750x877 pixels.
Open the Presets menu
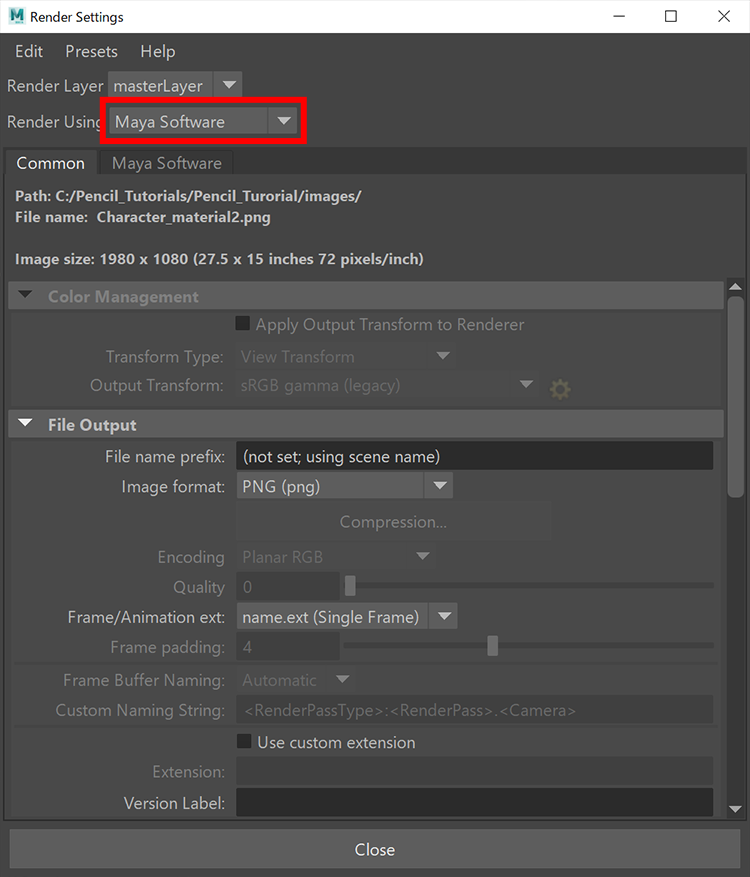click(x=91, y=51)
